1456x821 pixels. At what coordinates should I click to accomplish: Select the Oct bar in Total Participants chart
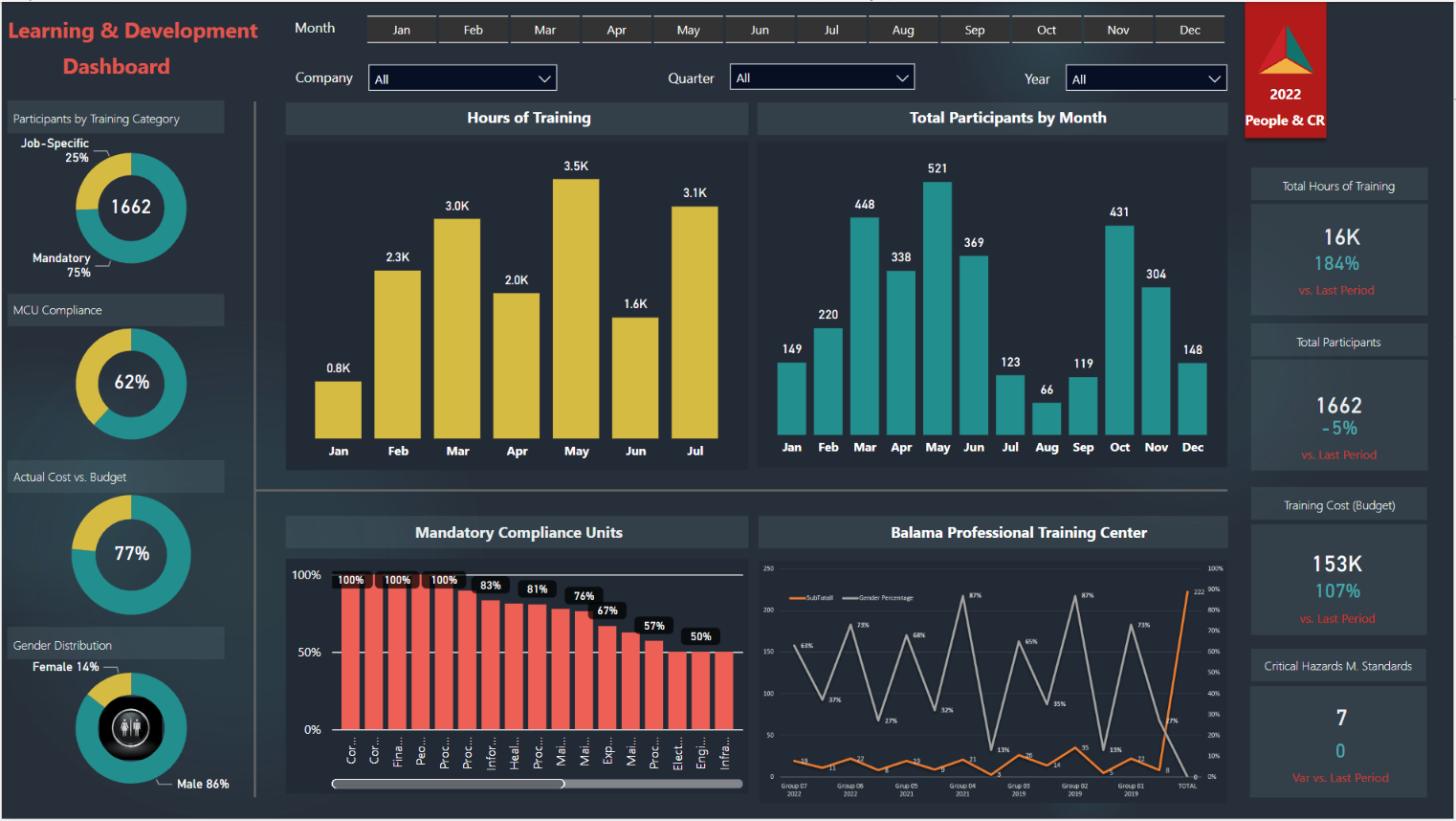coord(1119,330)
